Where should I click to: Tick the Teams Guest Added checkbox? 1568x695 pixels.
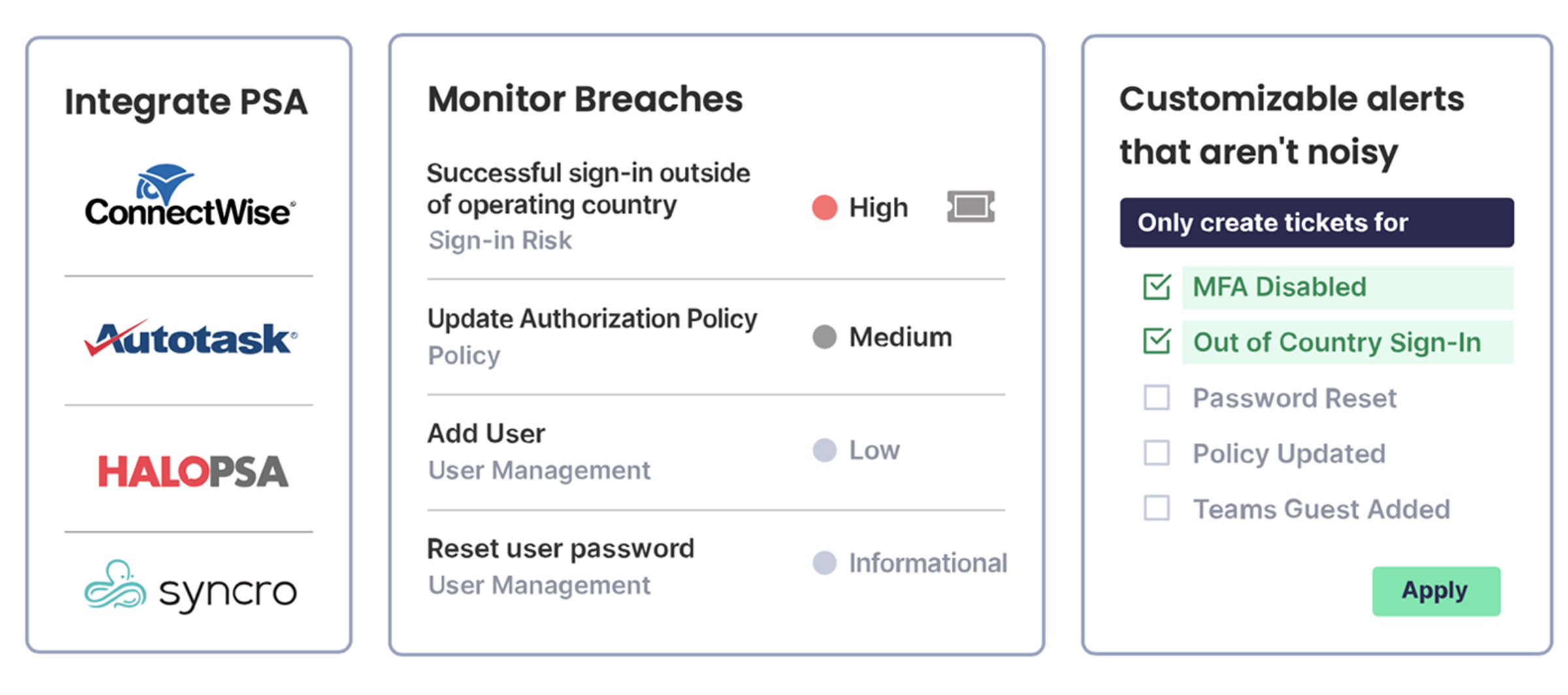(x=1156, y=508)
